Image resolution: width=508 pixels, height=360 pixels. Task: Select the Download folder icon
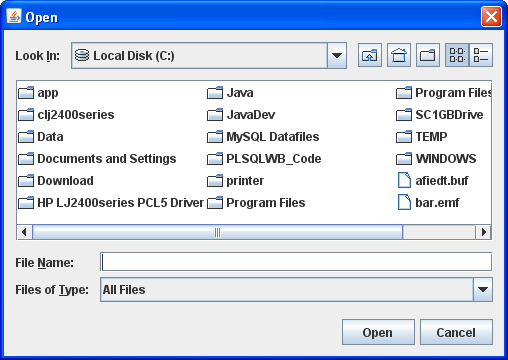pos(26,181)
